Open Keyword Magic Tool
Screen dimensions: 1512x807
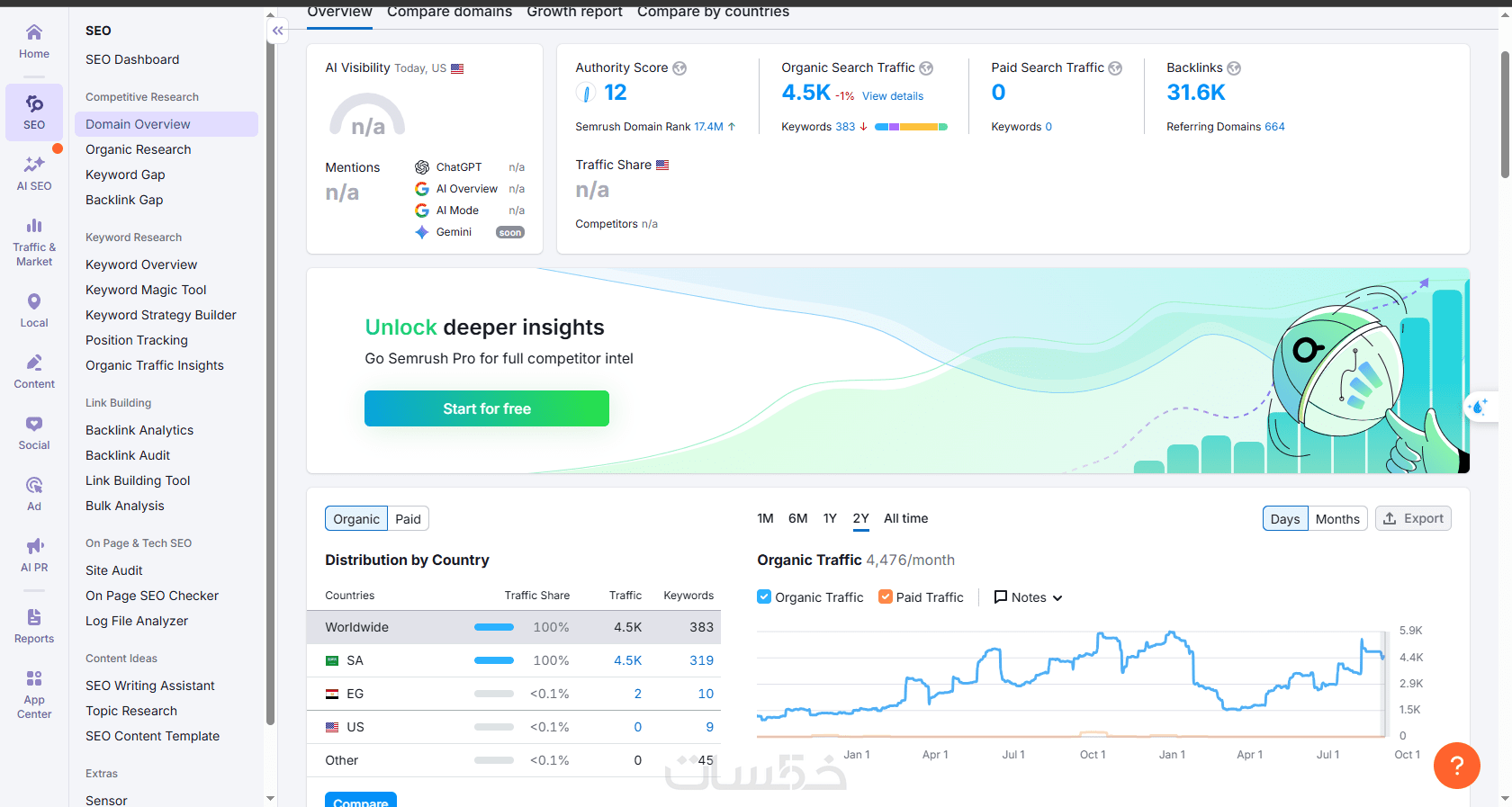coord(146,290)
